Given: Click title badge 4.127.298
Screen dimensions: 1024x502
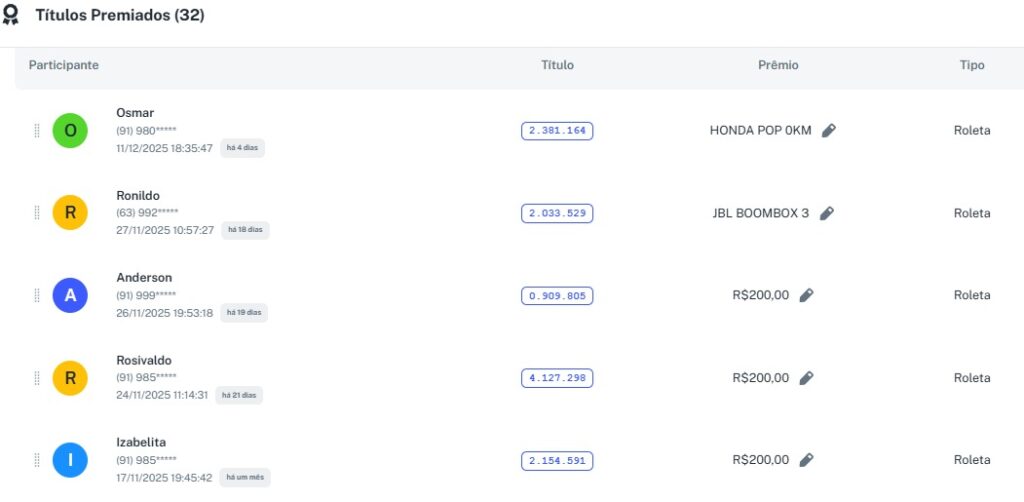Looking at the screenshot, I should click(x=557, y=378).
